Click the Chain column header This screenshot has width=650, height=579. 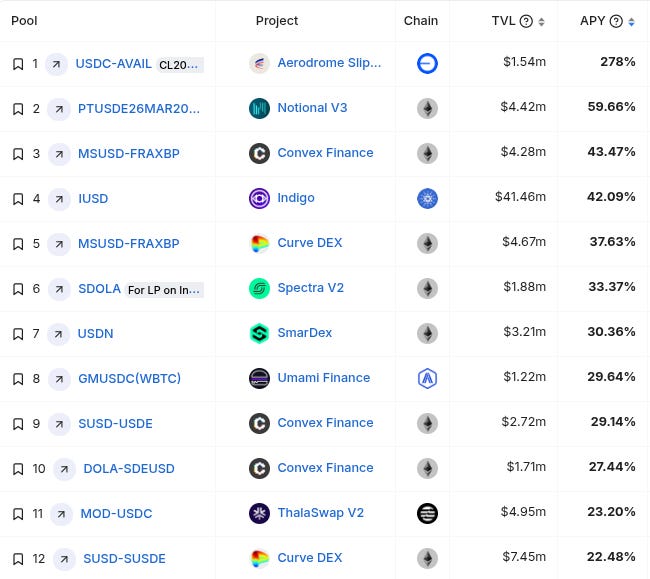(421, 21)
